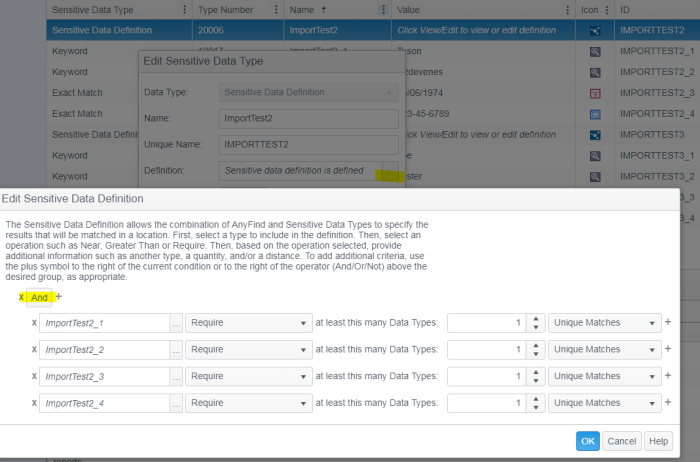Open the Name column options menu
Screen dimensions: 700x462
(x=384, y=9)
